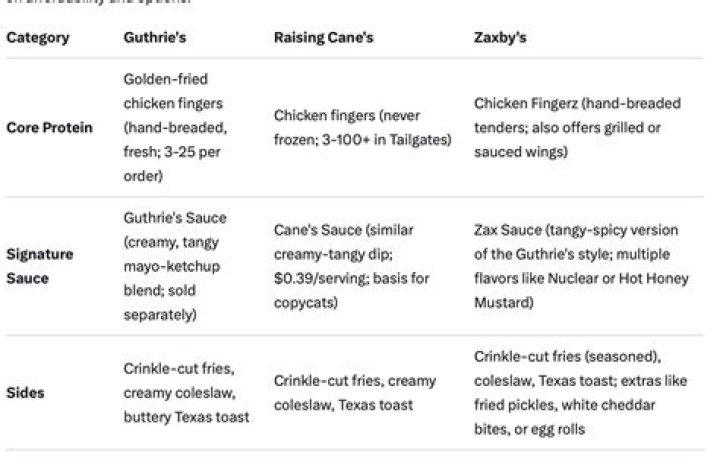The width and height of the screenshot is (720, 465).
Task: Select the never frozen chicken fingers cell
Action: (x=363, y=127)
